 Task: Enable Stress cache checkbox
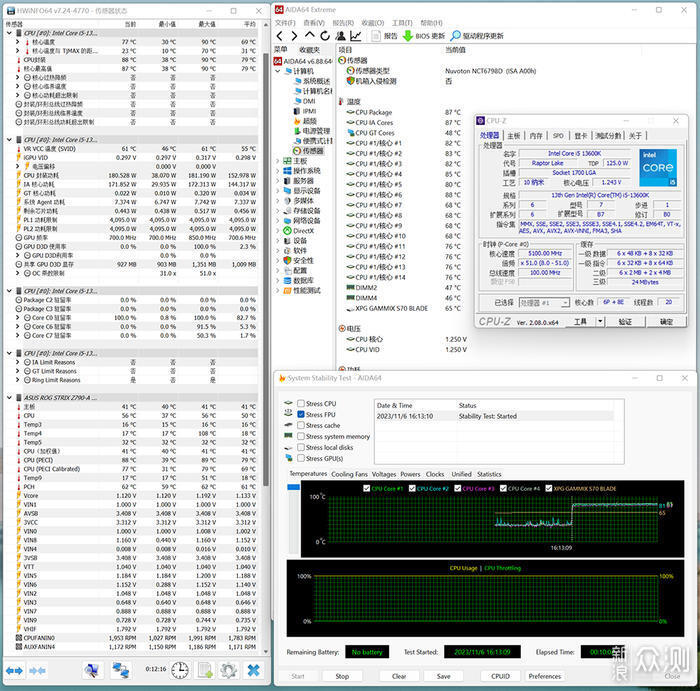[301, 425]
